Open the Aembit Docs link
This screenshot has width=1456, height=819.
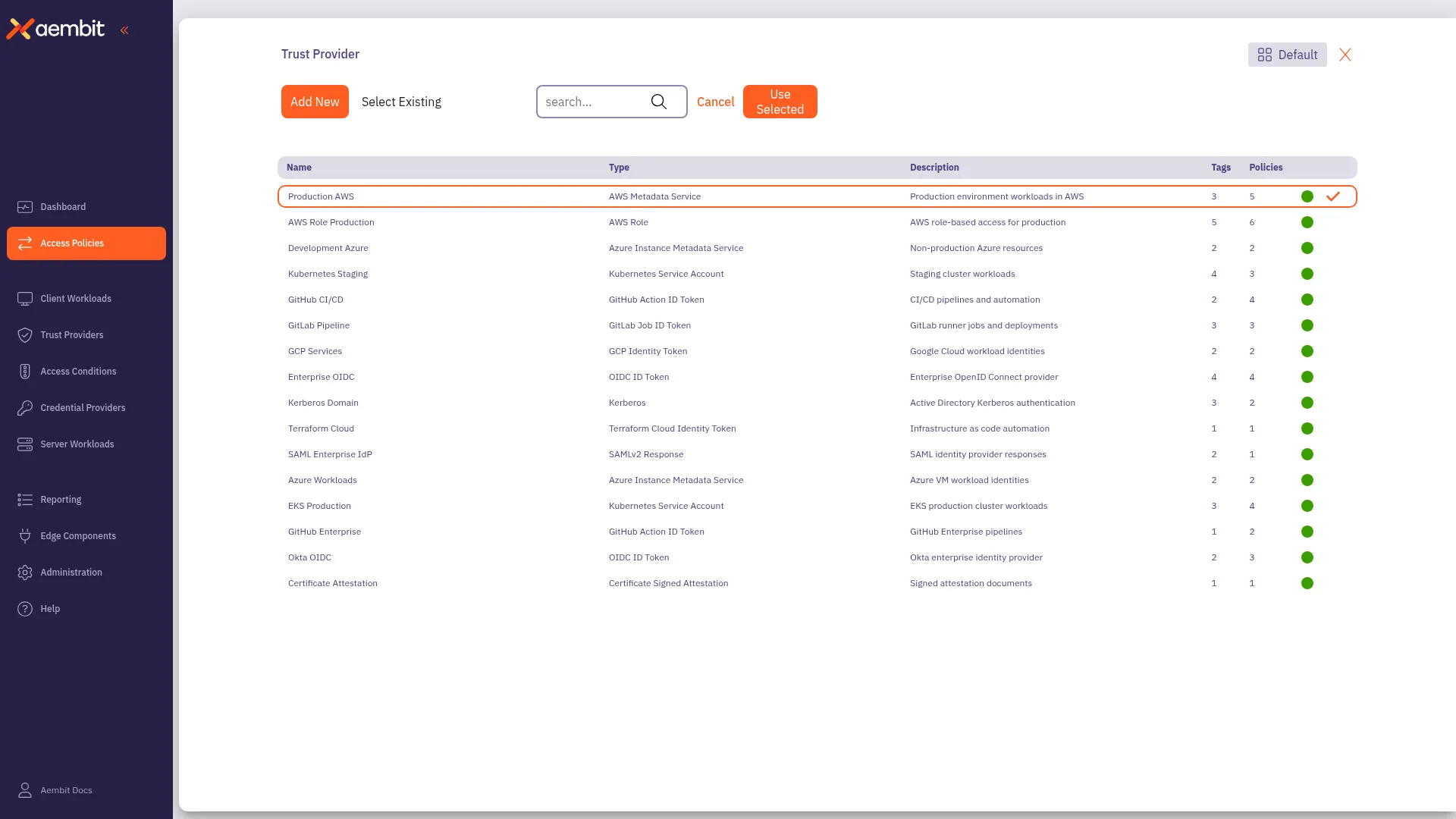tap(66, 790)
